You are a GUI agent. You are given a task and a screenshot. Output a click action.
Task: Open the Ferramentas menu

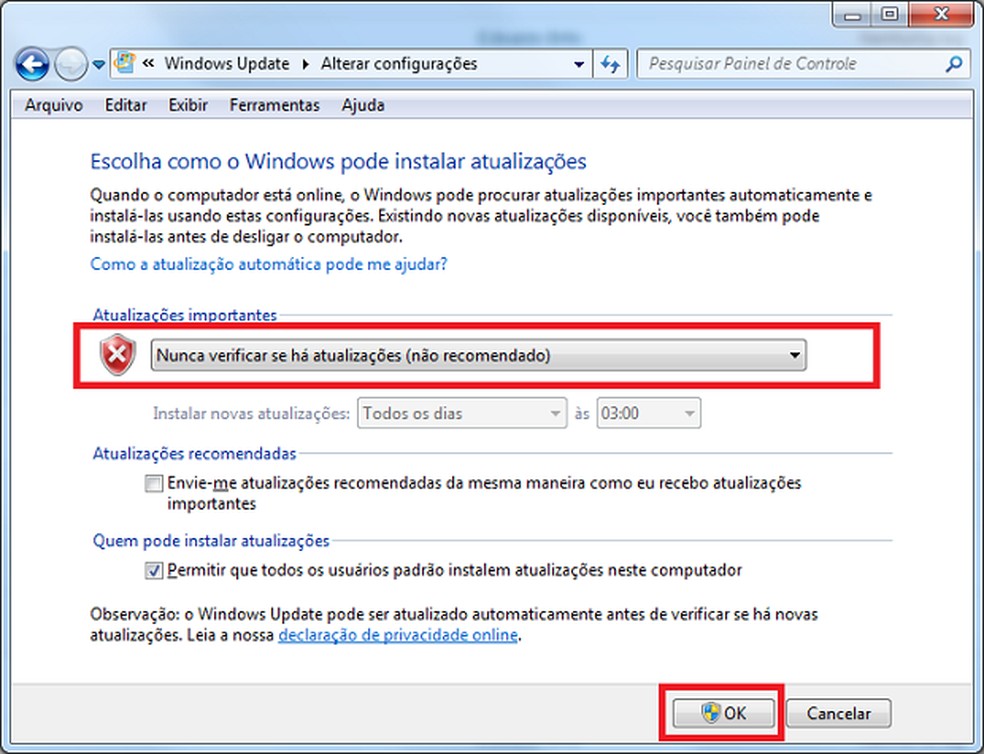point(274,105)
